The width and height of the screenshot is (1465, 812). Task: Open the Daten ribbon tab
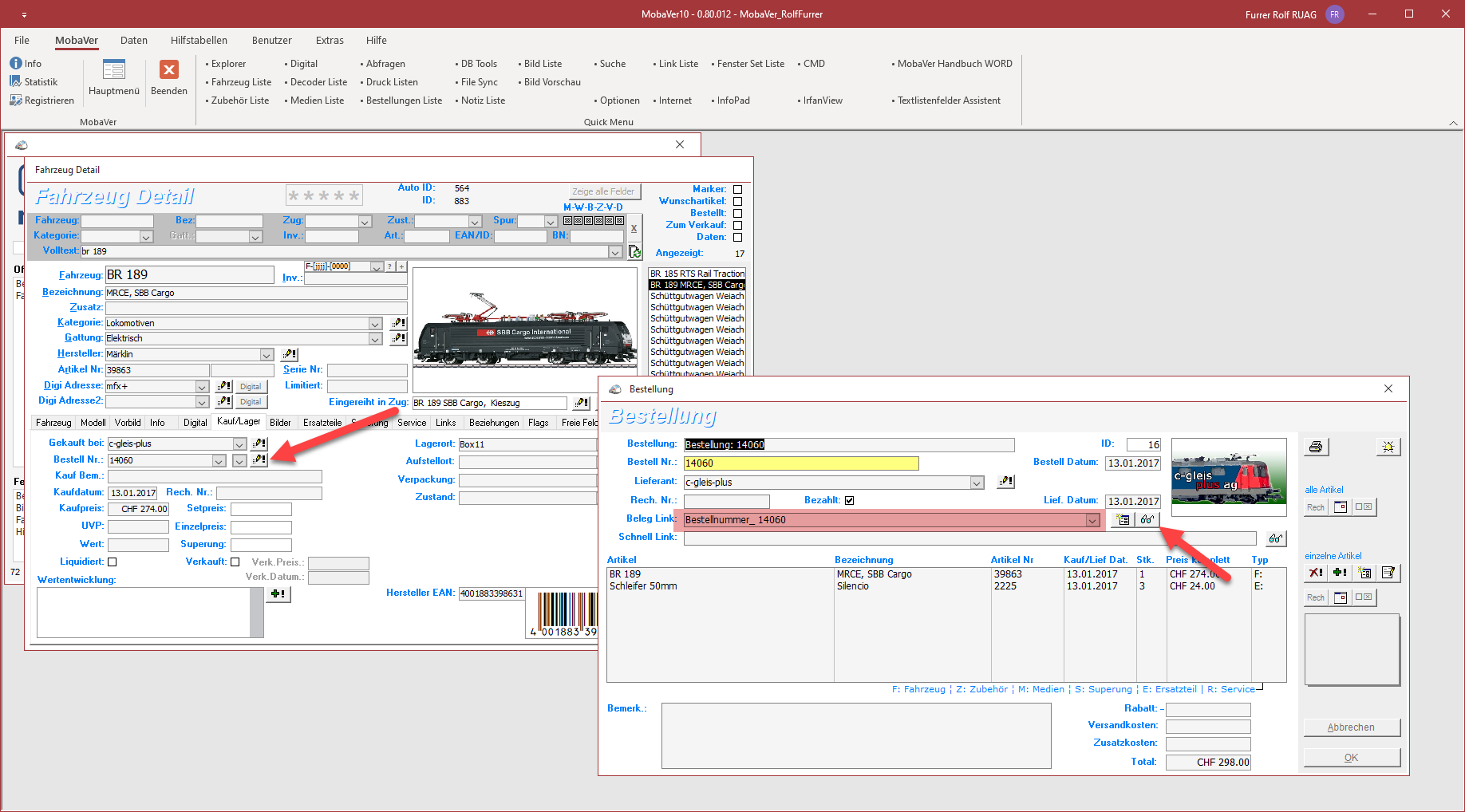[134, 40]
